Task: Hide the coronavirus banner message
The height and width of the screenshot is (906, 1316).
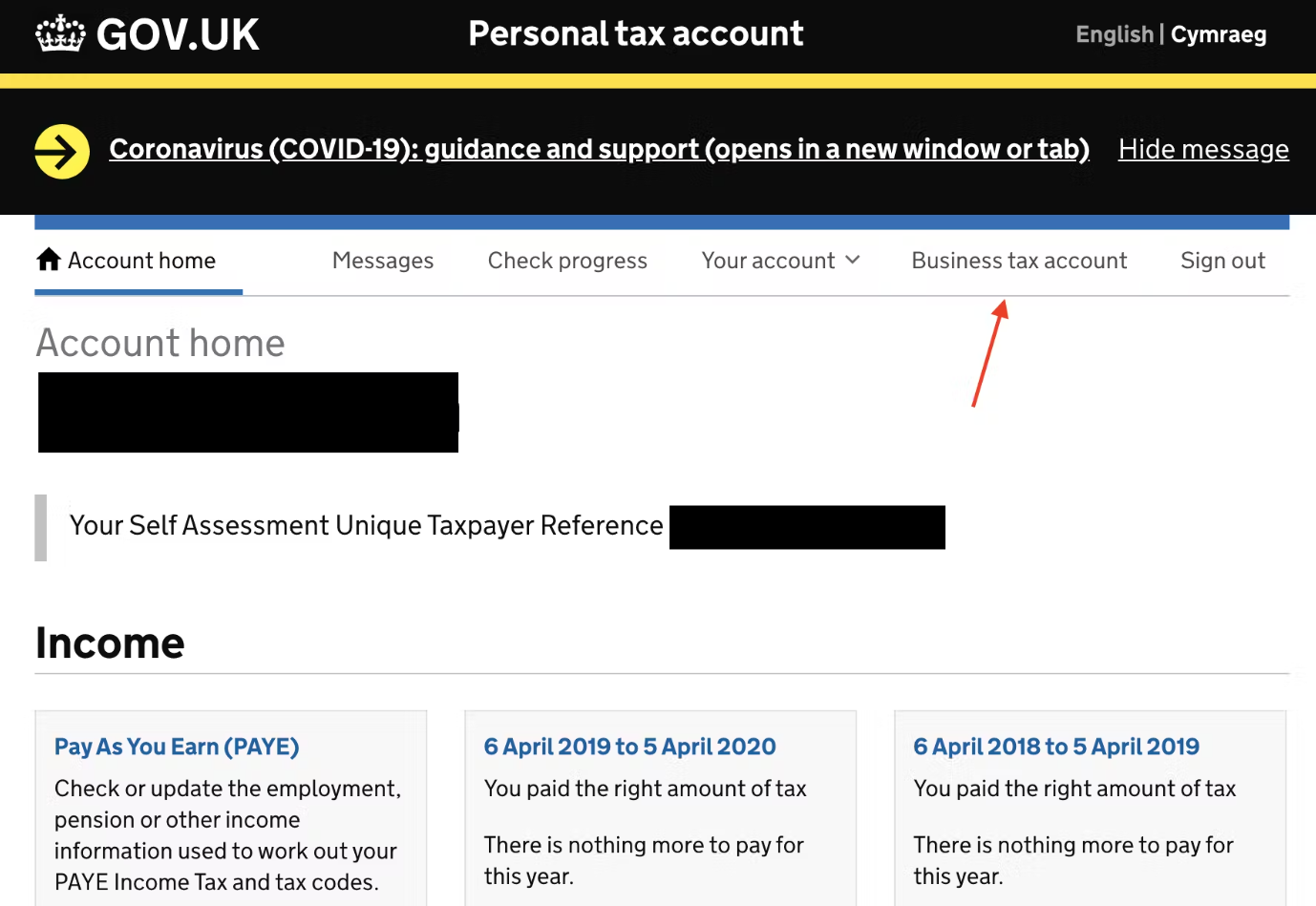Action: point(1203,150)
